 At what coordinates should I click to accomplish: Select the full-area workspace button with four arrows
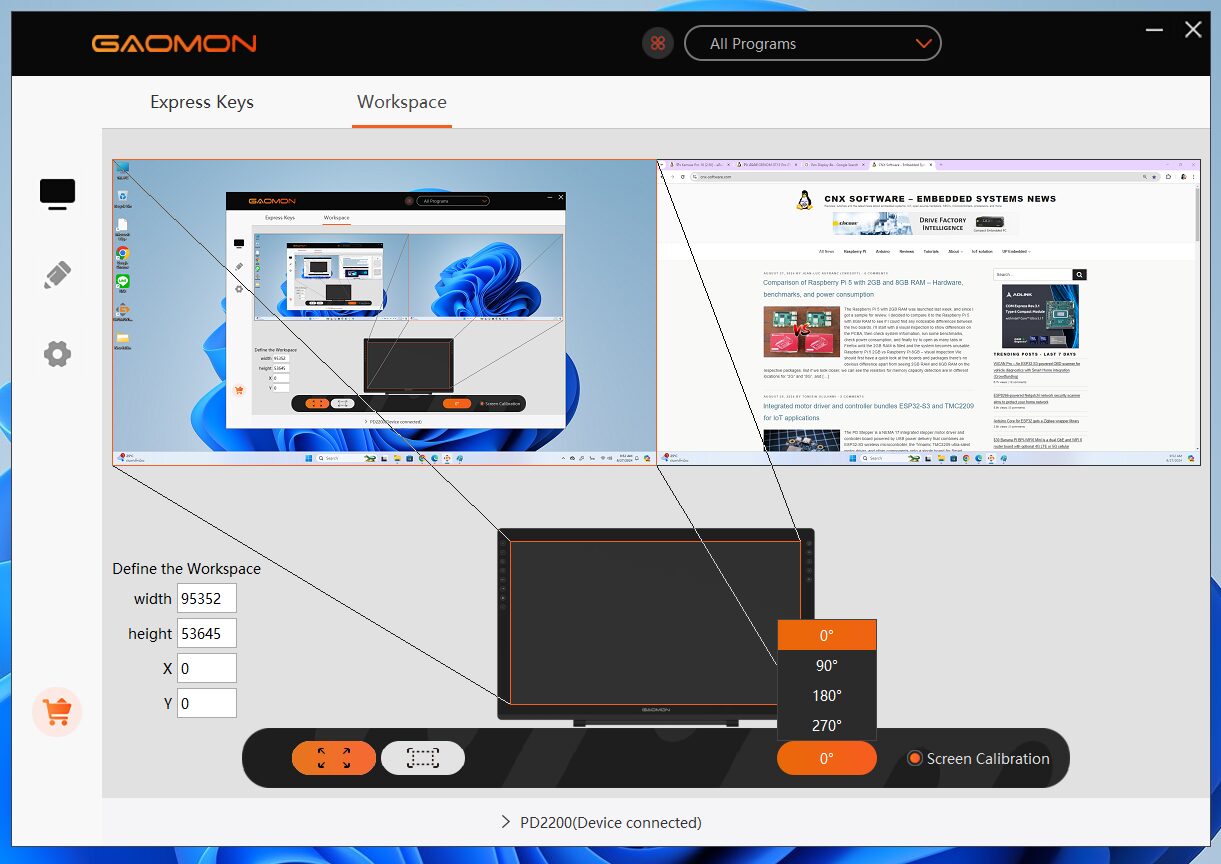(x=334, y=758)
